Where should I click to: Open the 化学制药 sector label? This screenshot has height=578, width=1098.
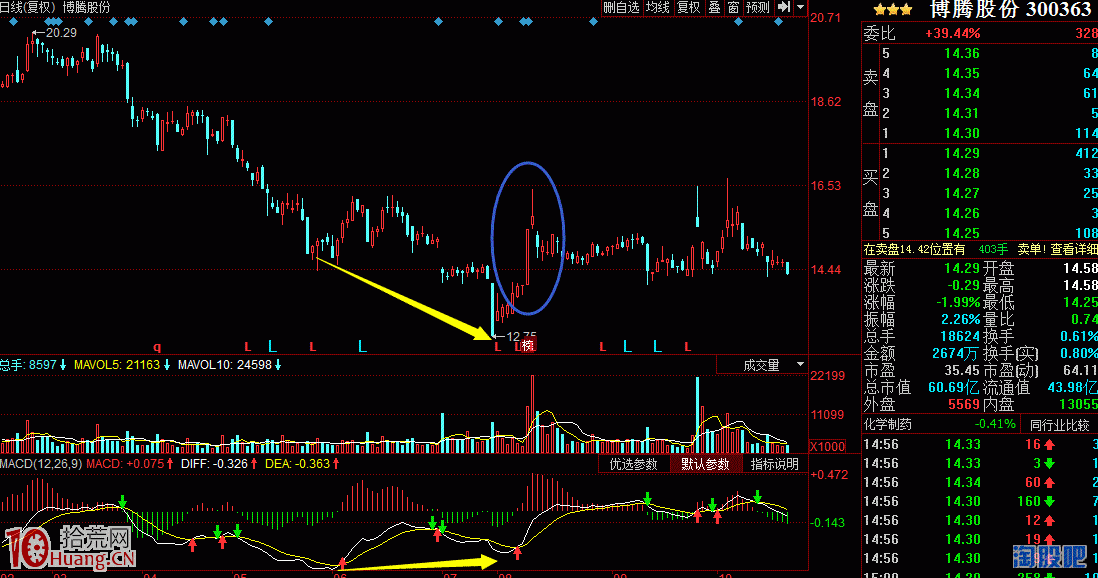pos(888,424)
